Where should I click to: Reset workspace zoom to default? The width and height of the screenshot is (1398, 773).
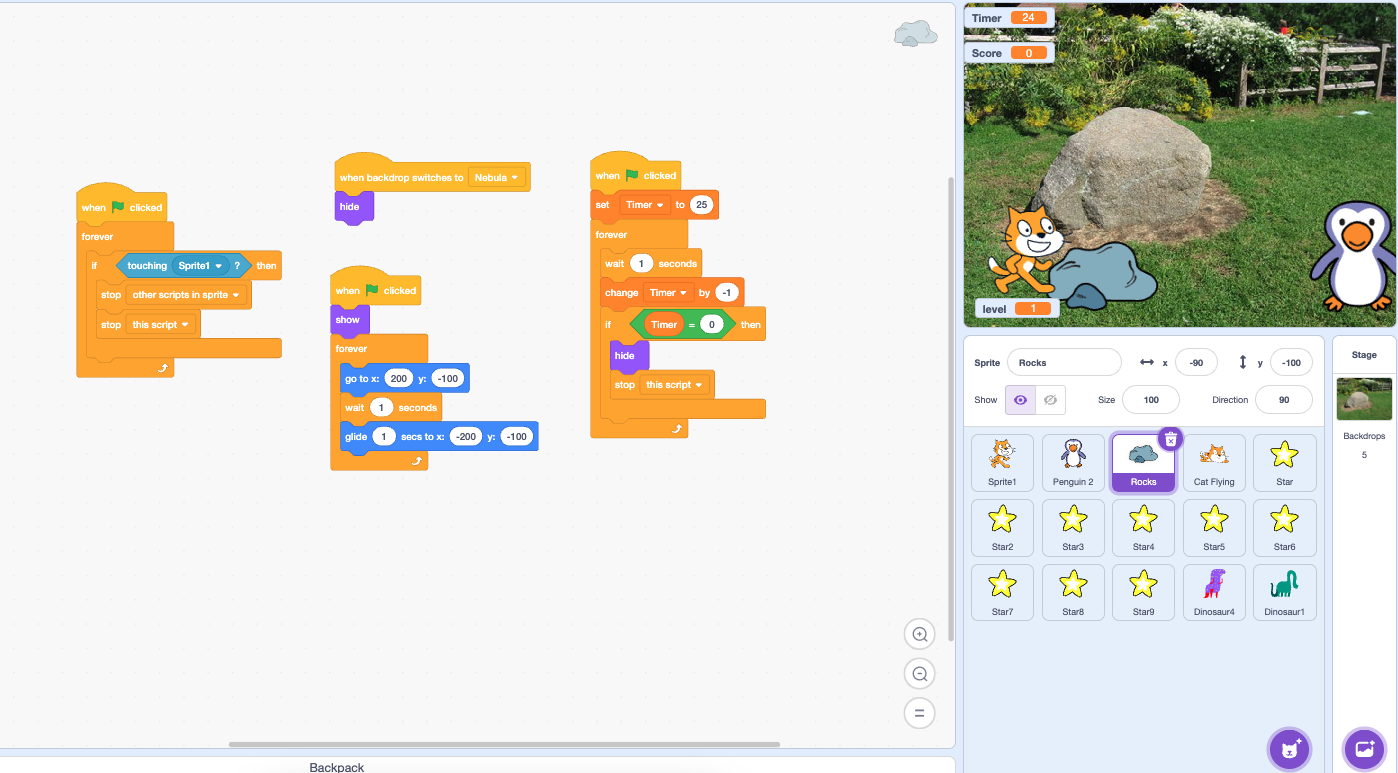click(919, 713)
